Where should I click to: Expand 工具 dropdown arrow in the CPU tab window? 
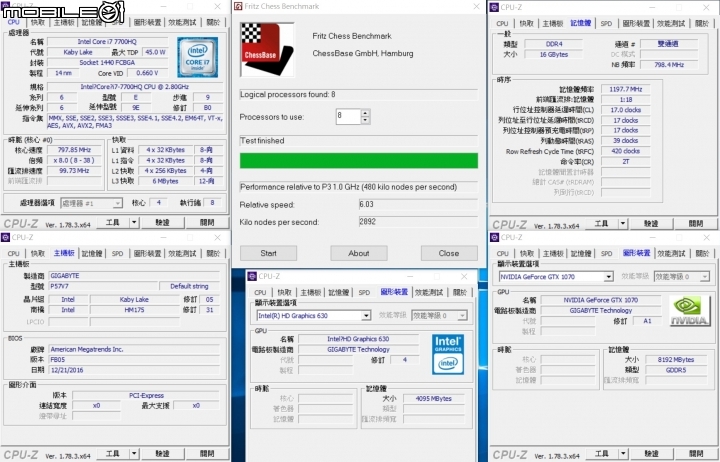pos(134,222)
